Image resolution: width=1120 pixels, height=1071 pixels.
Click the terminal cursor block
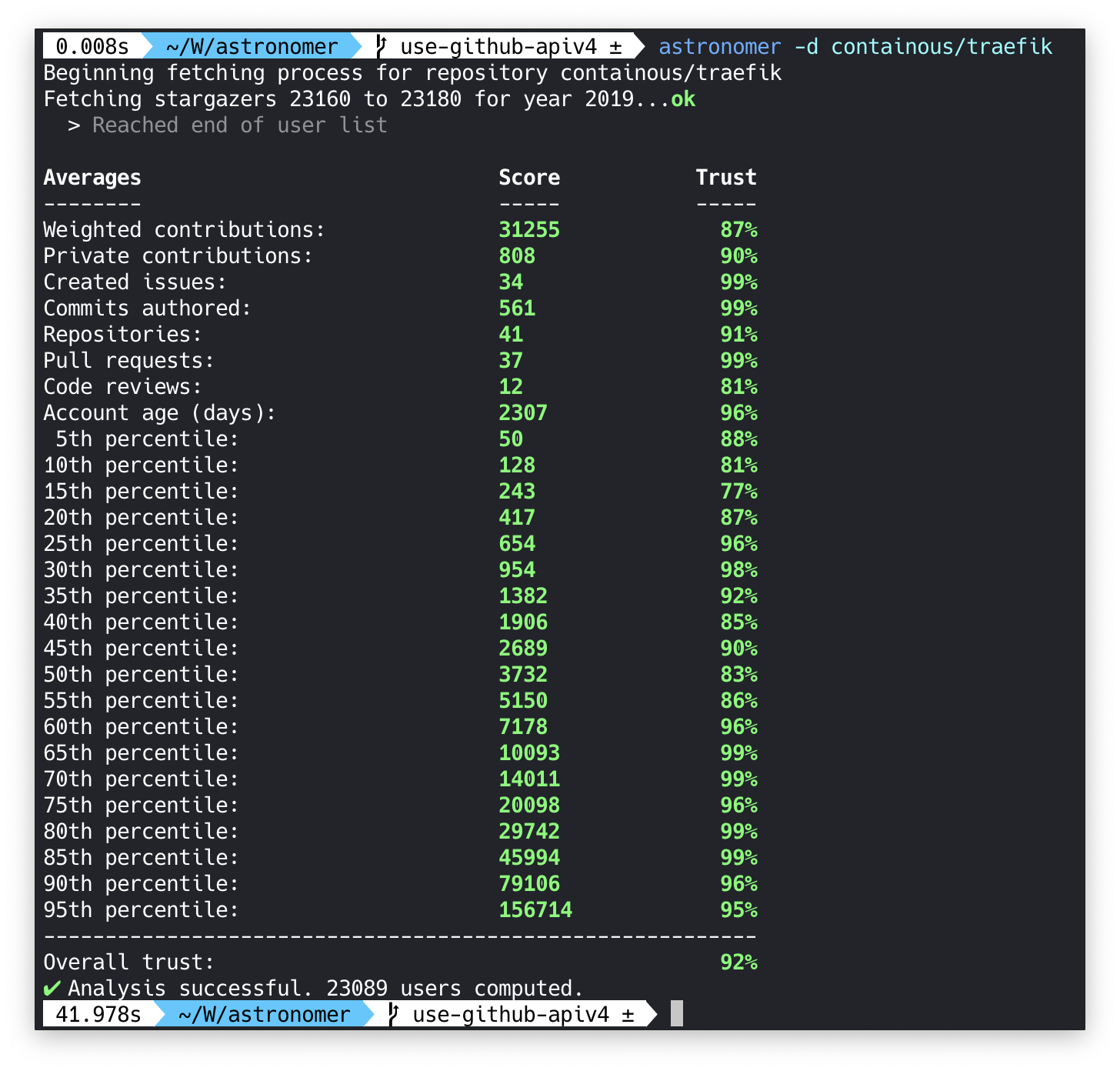pyautogui.click(x=677, y=1013)
